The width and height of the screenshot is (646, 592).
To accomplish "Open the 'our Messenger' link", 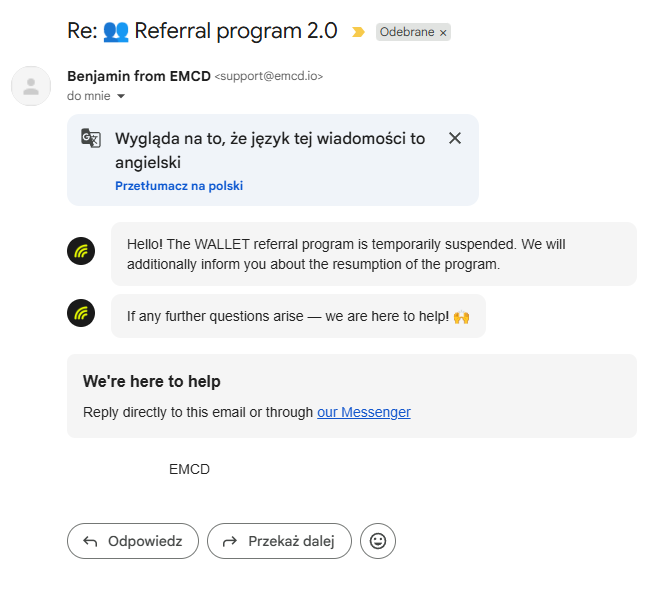I will pos(364,412).
